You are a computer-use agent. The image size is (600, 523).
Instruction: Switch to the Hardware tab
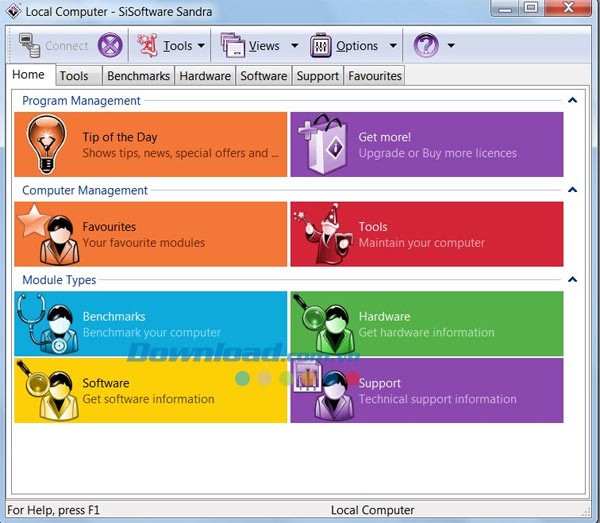205,76
